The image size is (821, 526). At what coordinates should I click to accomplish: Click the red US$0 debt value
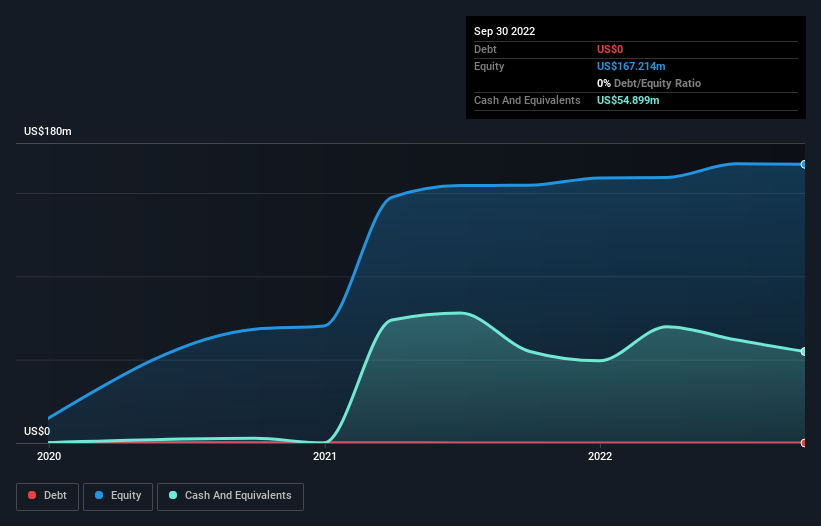click(x=610, y=49)
